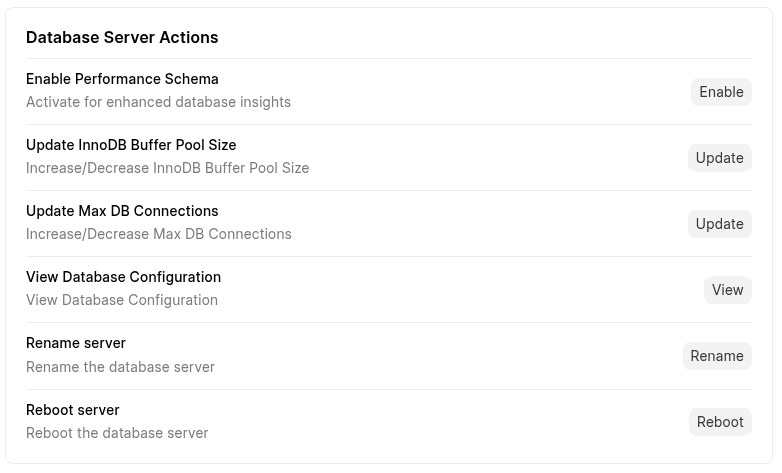The width and height of the screenshot is (782, 473).
Task: Click the gray View Database Configuration subtitle
Action: 122,300
